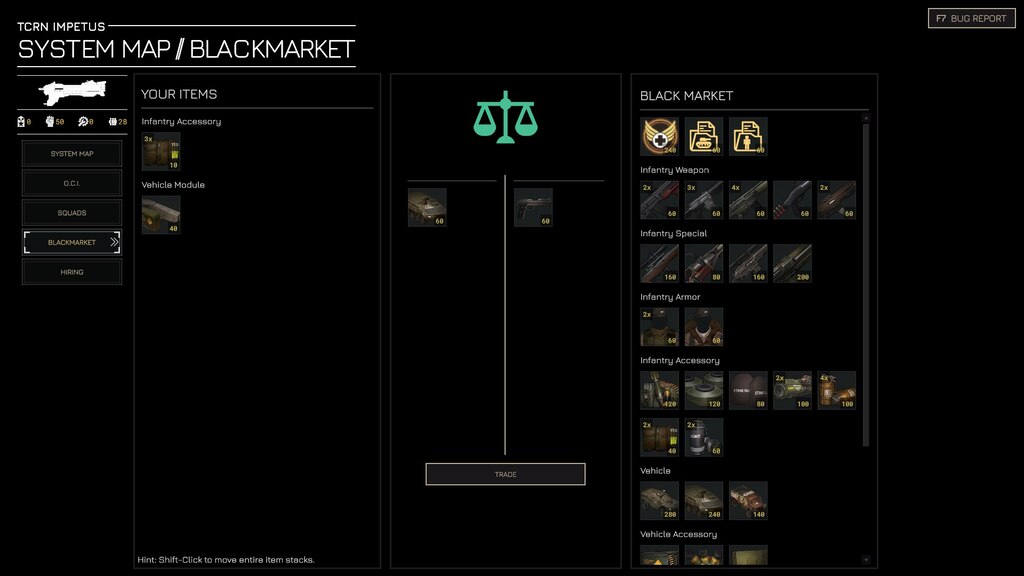This screenshot has width=1024, height=576.
Task: Remove the vehicle from your offer side
Action: (x=427, y=207)
